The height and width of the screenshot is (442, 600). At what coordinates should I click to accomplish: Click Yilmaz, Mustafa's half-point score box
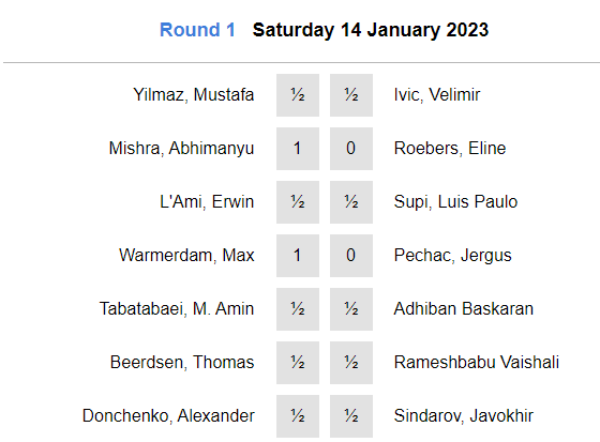pyautogui.click(x=298, y=95)
